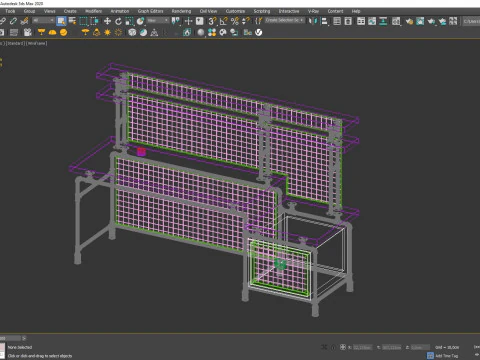Click the project path field
480x360 pixels.
pos(471,21)
